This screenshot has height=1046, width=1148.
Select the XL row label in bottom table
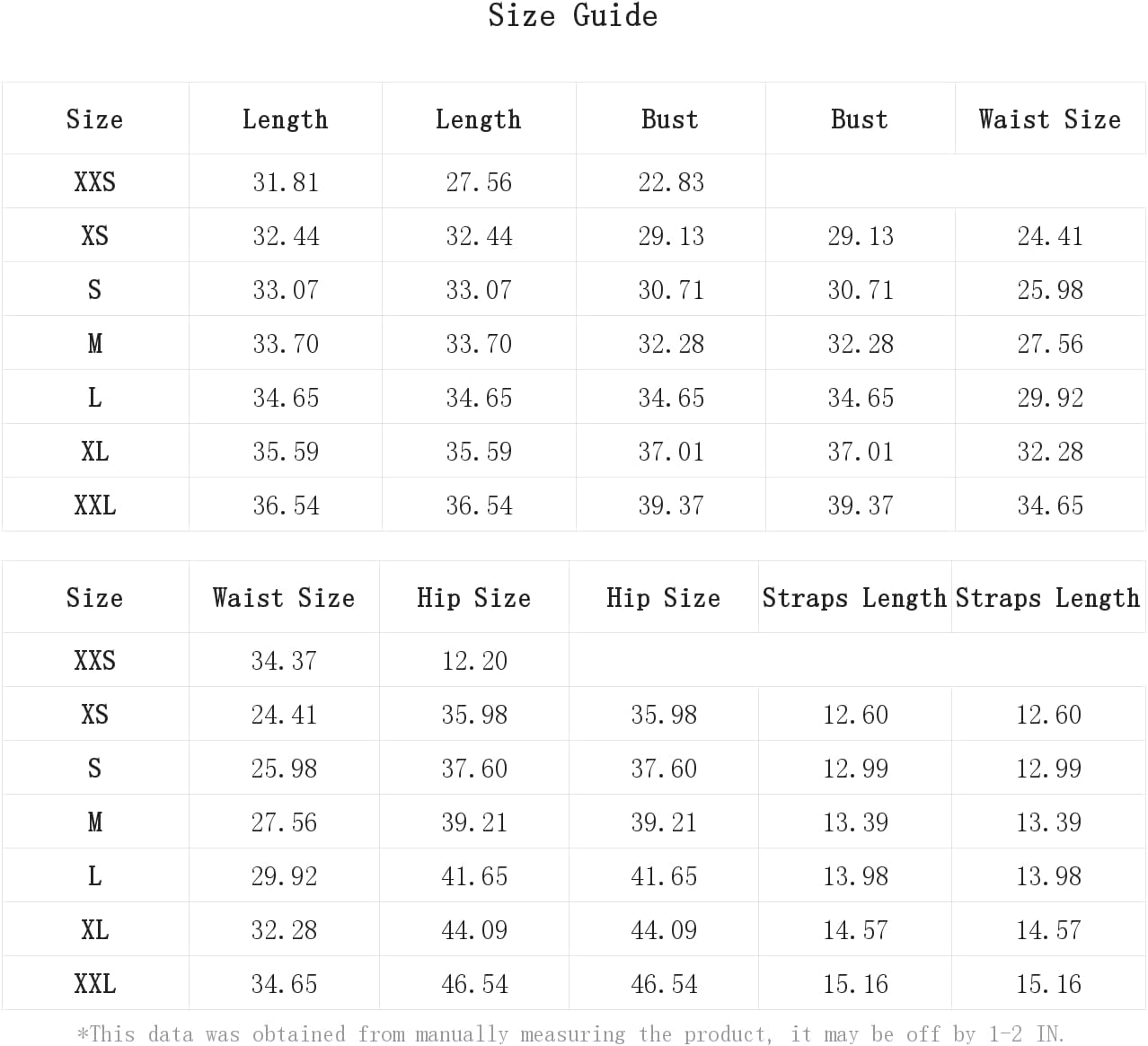click(x=94, y=930)
